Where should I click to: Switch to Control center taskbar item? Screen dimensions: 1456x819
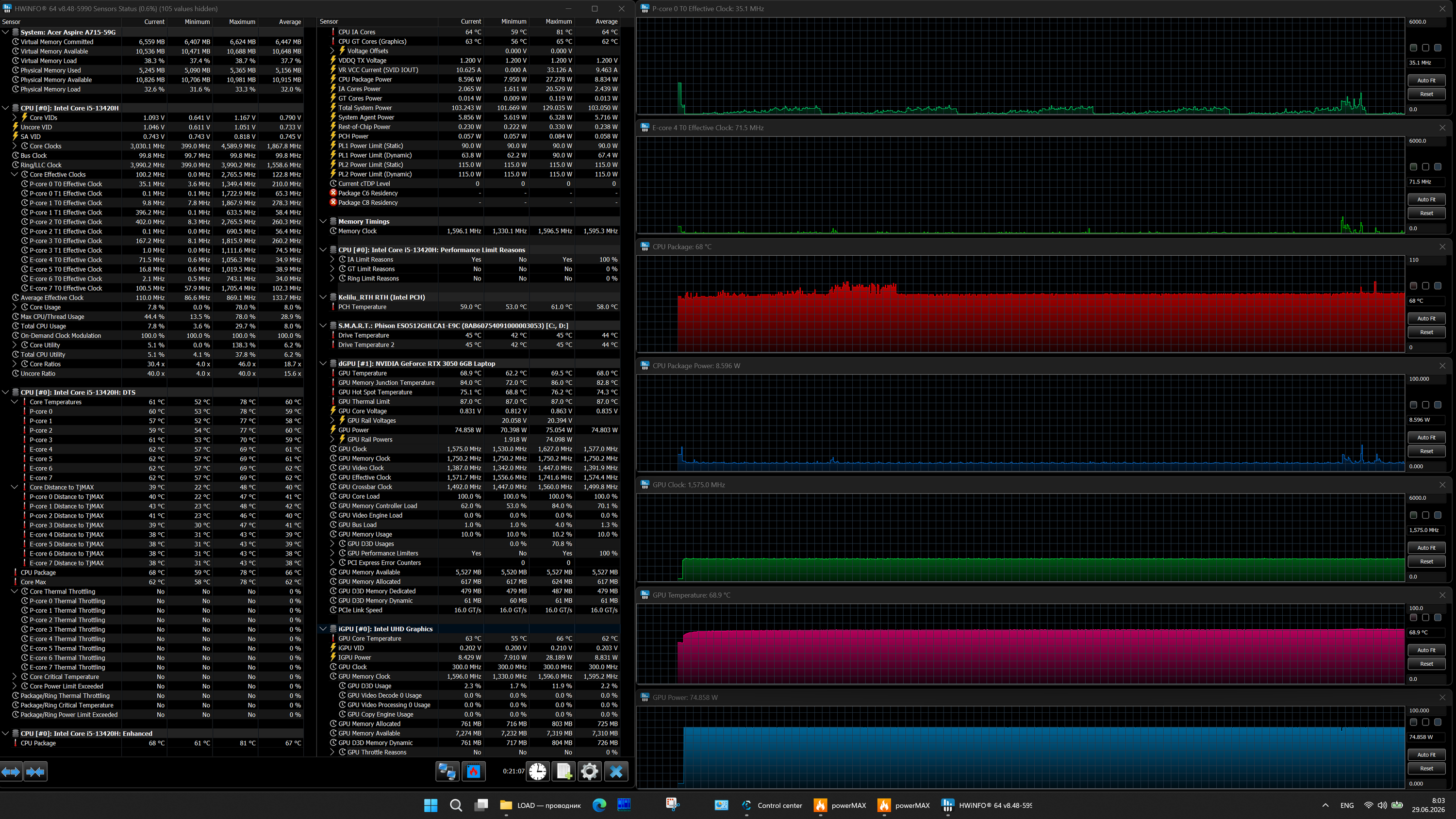[772, 805]
